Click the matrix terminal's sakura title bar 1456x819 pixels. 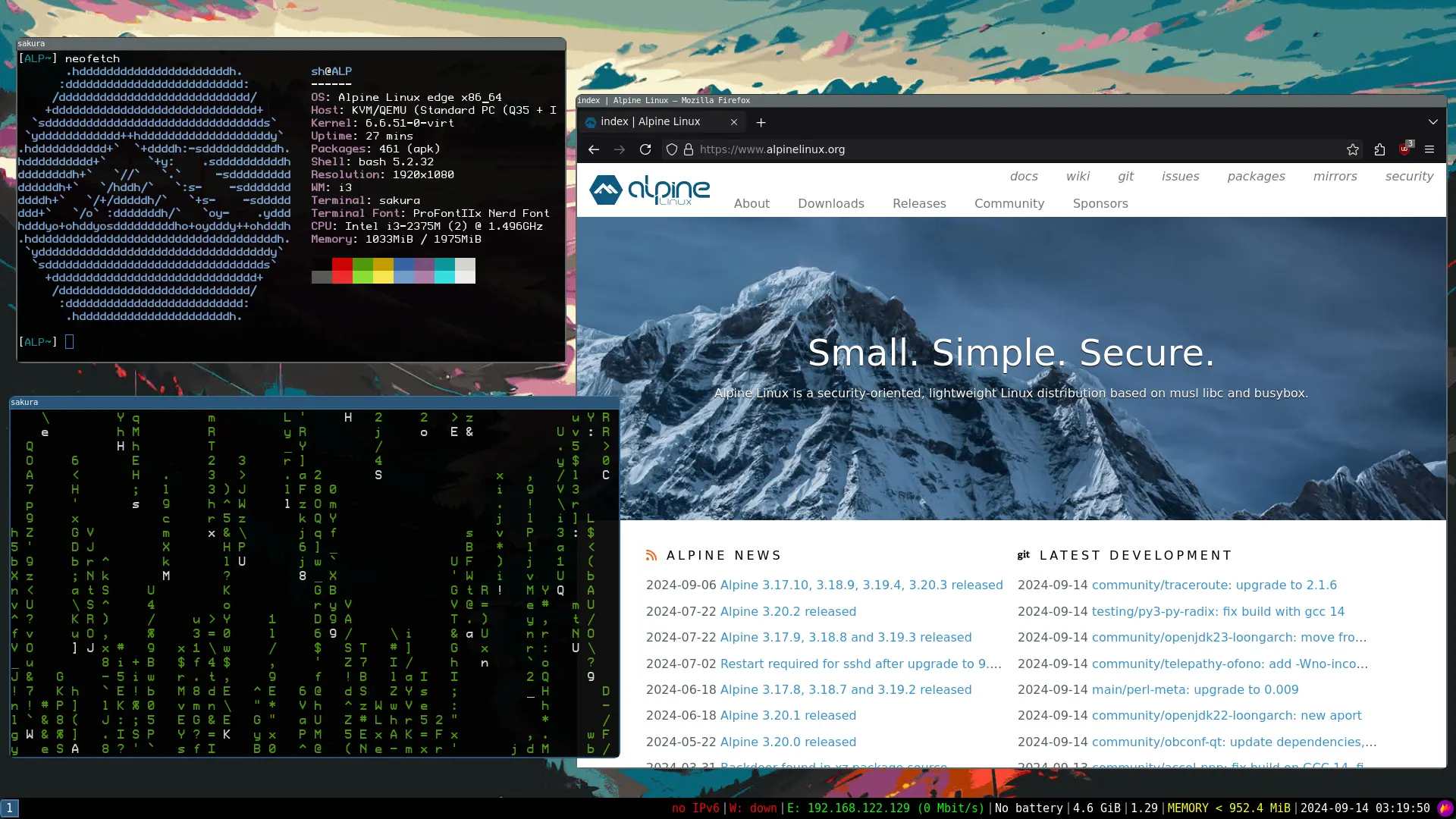[314, 403]
